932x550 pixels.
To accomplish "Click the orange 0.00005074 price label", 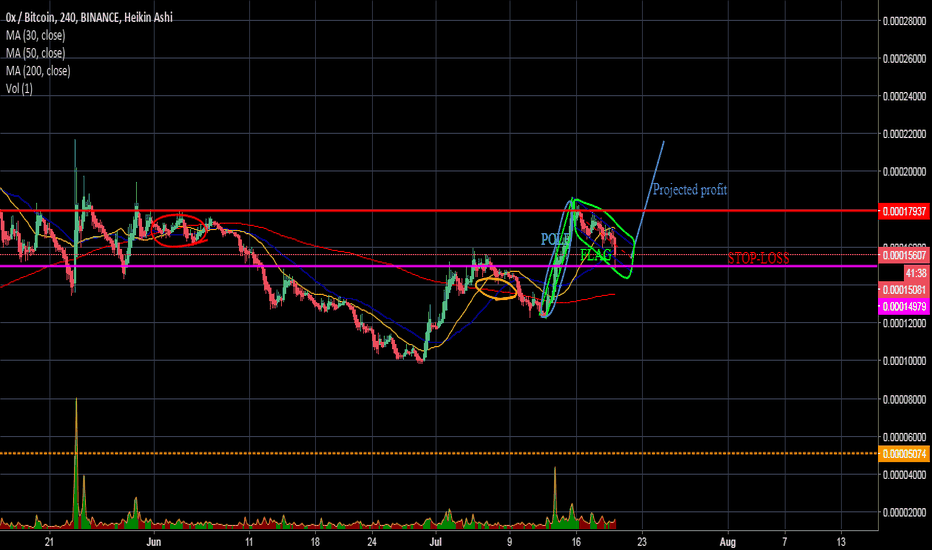I will [903, 454].
